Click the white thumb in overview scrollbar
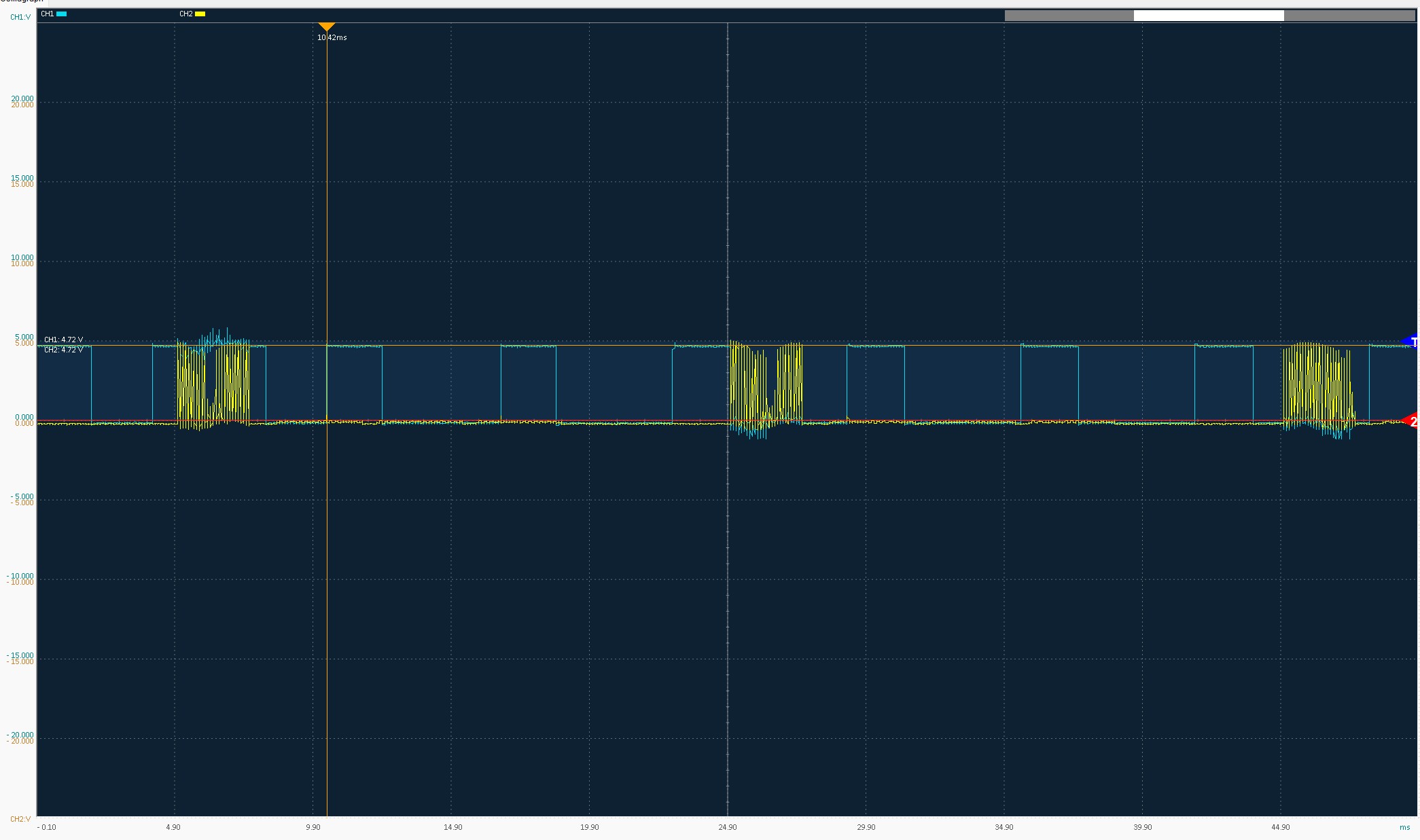Viewport: 1420px width, 840px height. click(1208, 16)
